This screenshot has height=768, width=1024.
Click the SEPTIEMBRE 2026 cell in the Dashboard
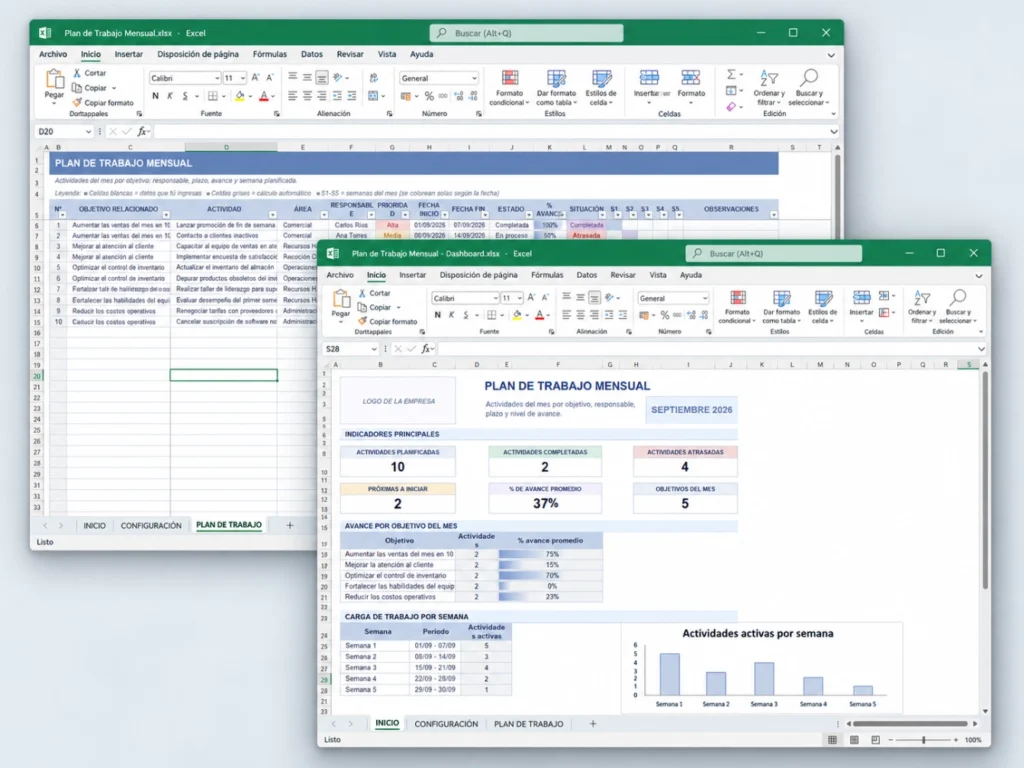coord(692,410)
